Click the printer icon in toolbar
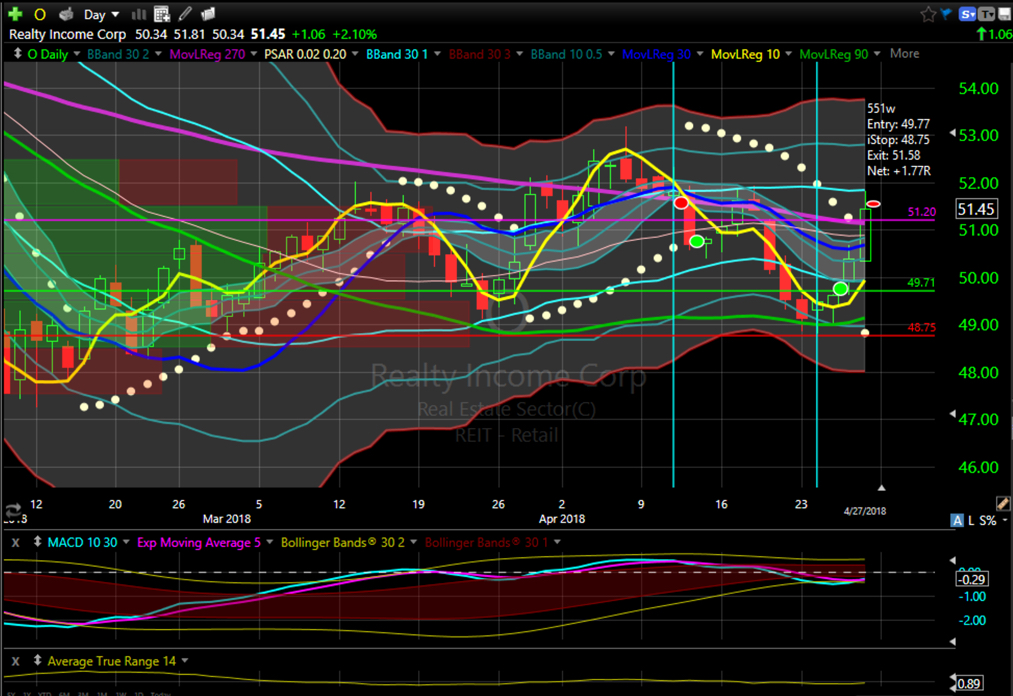The width and height of the screenshot is (1013, 696). pos(66,14)
